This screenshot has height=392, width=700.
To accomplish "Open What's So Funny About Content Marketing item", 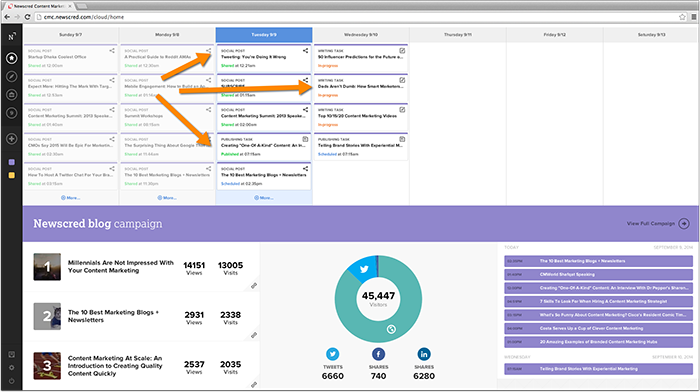I will point(598,315).
